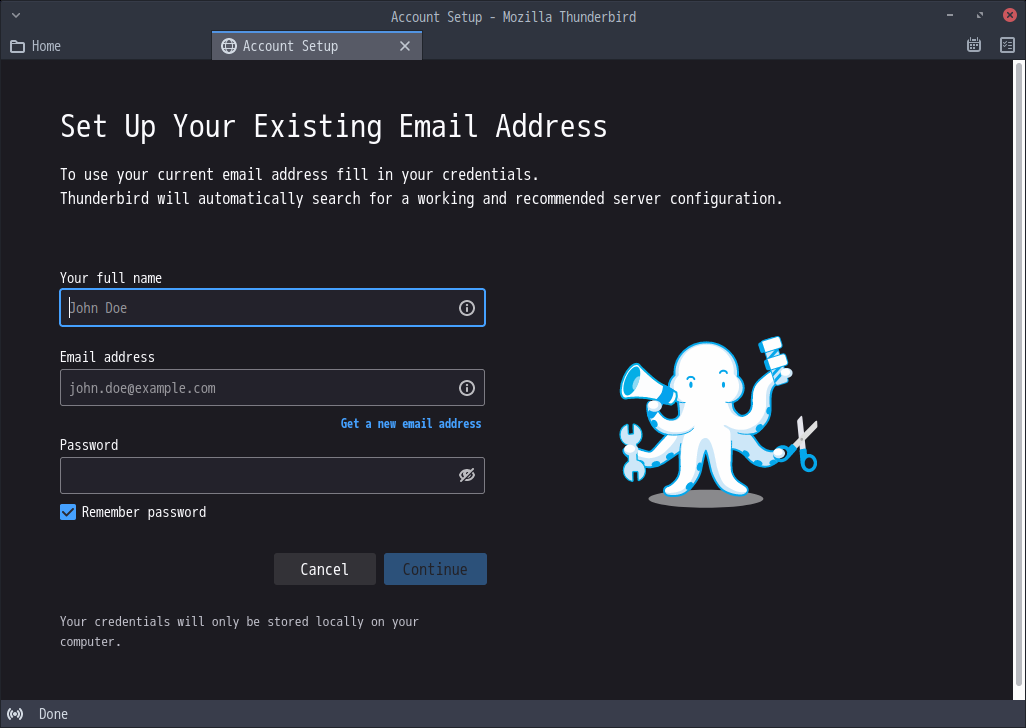Click the octopus mascot illustration

pos(718,422)
